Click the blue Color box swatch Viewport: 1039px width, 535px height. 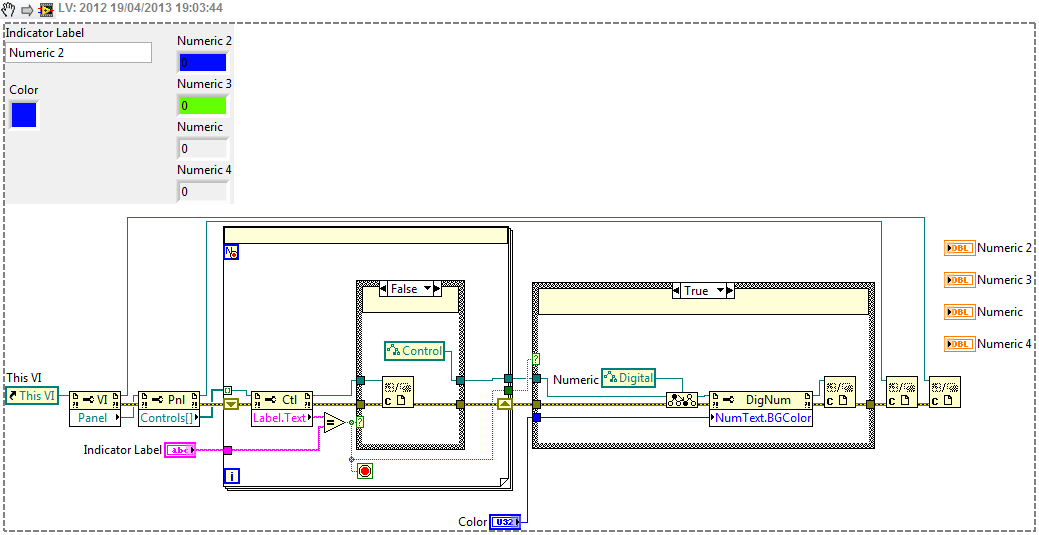click(24, 114)
